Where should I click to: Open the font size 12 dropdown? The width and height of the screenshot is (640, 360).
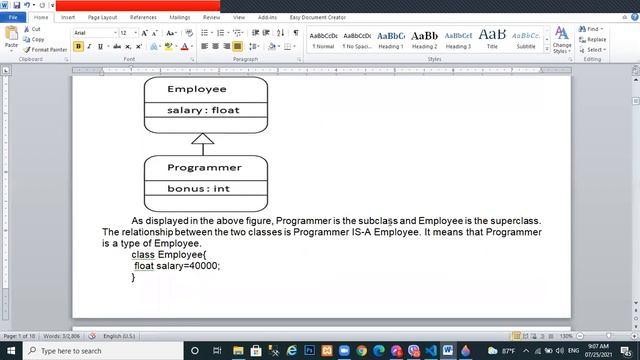[136, 33]
